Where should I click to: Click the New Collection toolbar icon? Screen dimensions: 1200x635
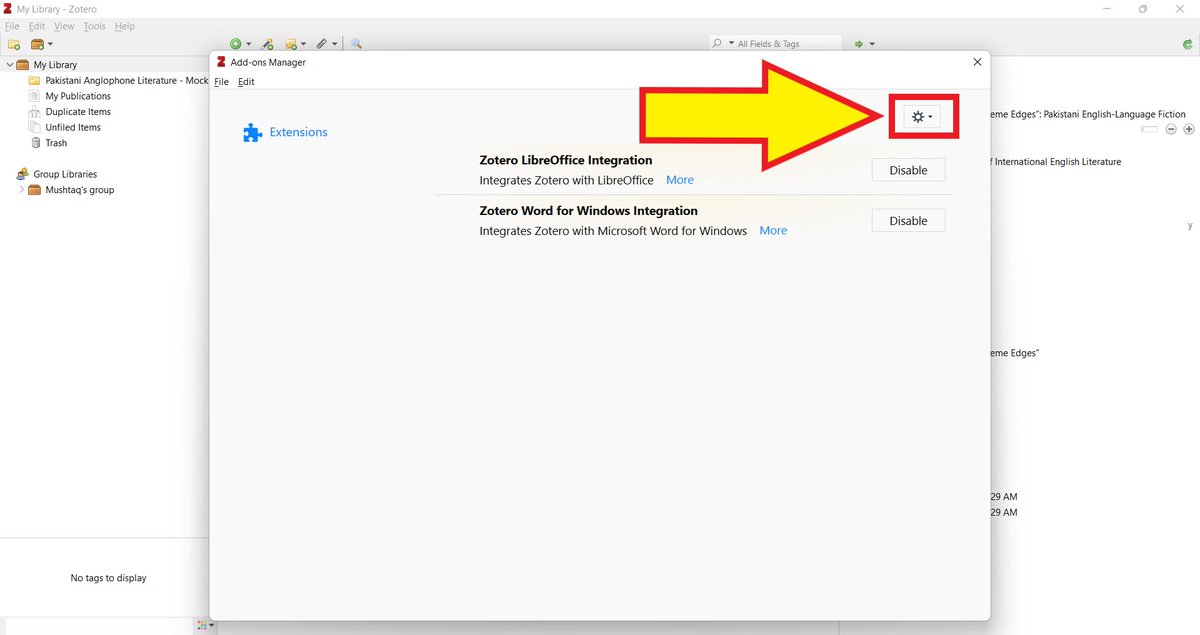coord(14,44)
